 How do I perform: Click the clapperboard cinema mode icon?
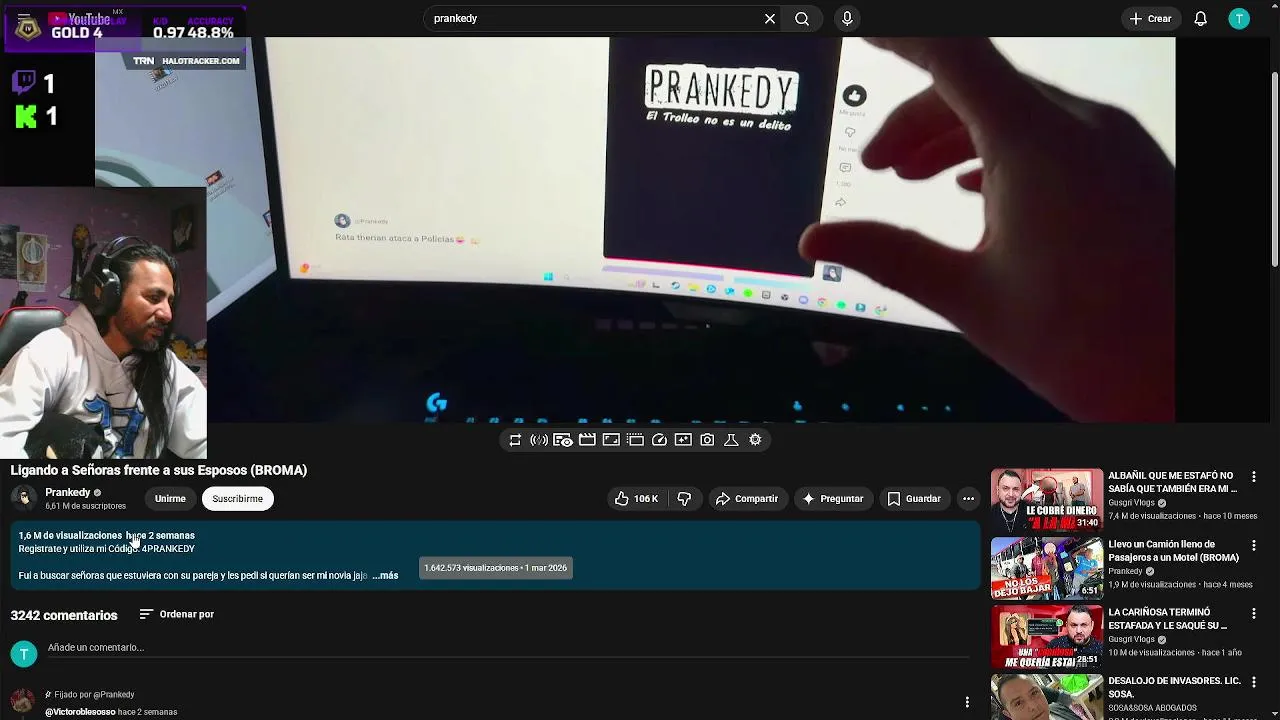point(587,440)
